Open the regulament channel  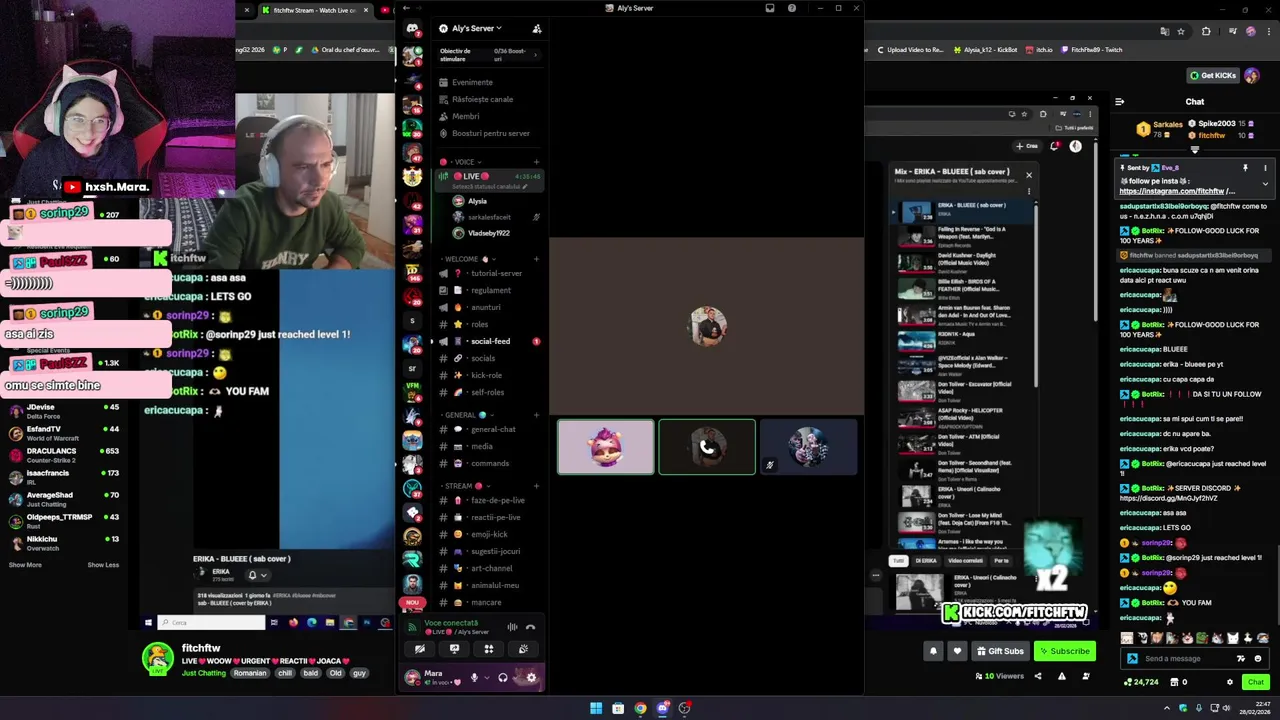[x=489, y=290]
